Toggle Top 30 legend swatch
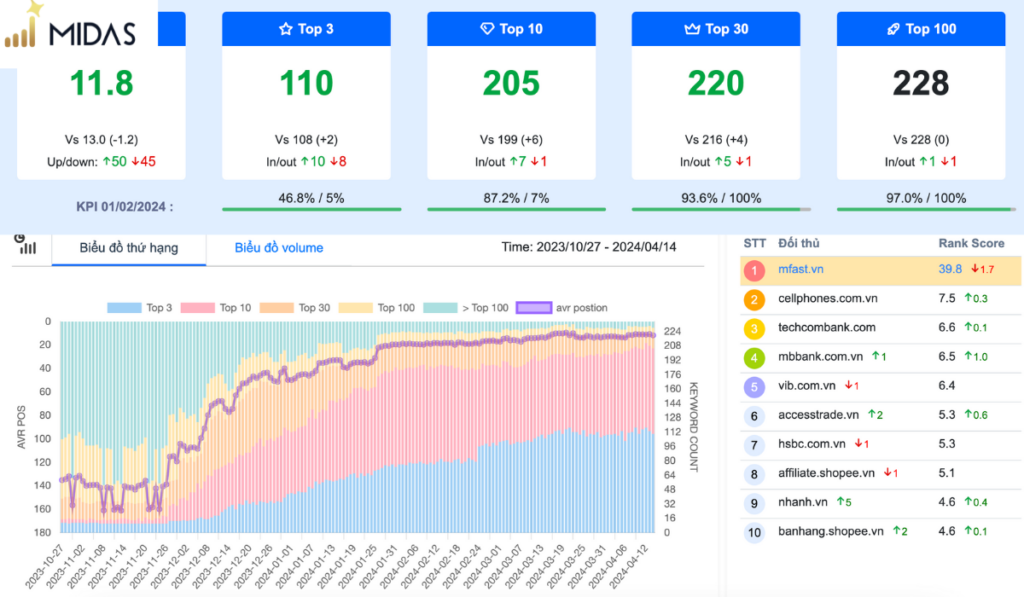 click(x=276, y=308)
